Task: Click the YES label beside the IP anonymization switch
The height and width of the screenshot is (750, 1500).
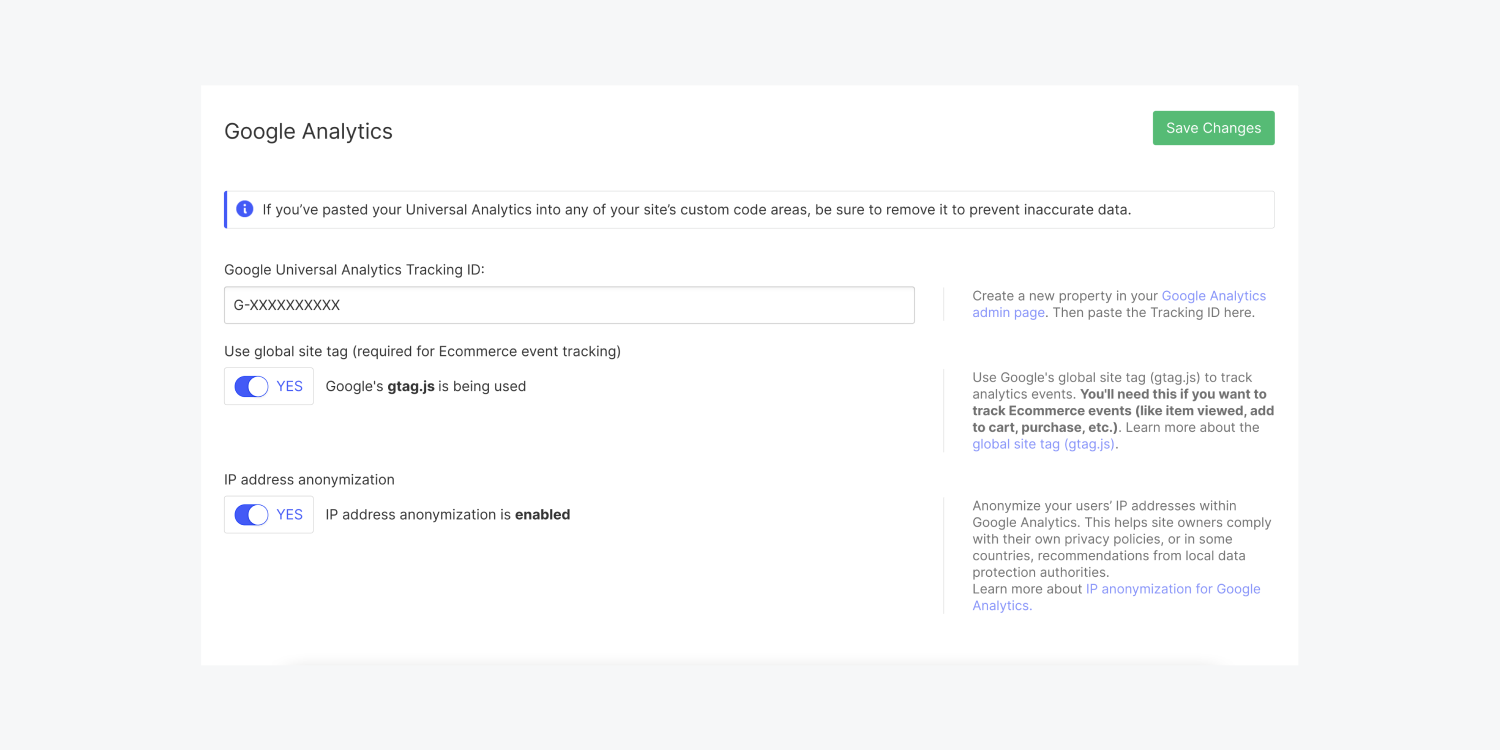Action: (289, 514)
